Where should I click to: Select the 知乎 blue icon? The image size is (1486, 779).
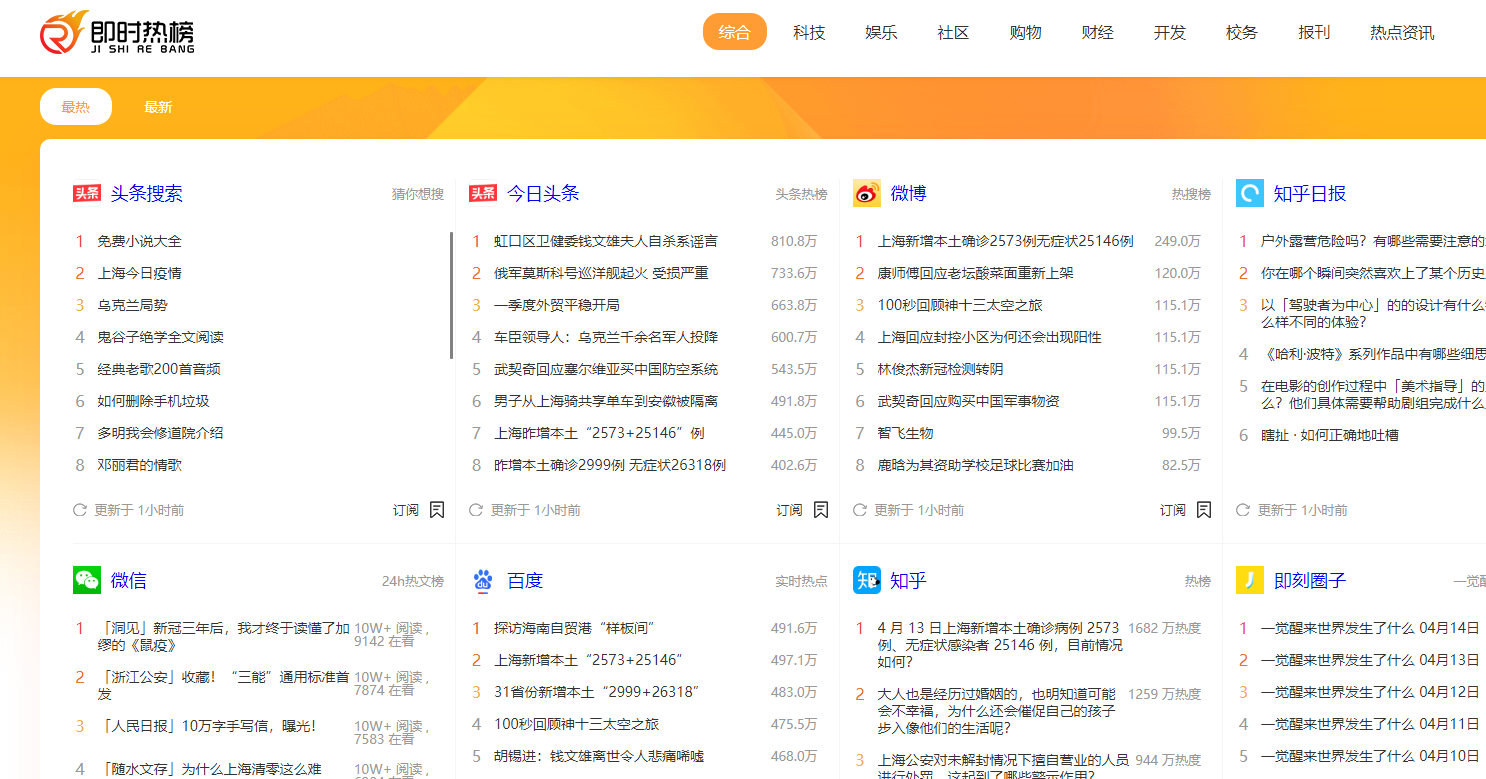pos(866,580)
